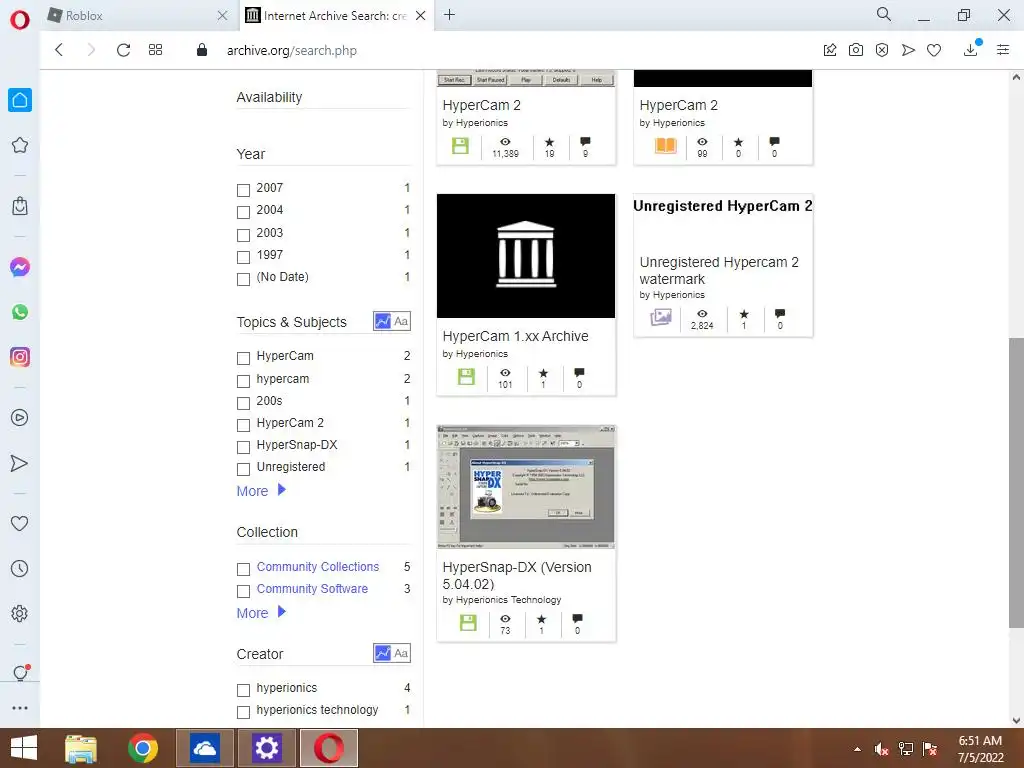1024x768 pixels.
Task: Check the 2007 year filter
Action: [244, 190]
